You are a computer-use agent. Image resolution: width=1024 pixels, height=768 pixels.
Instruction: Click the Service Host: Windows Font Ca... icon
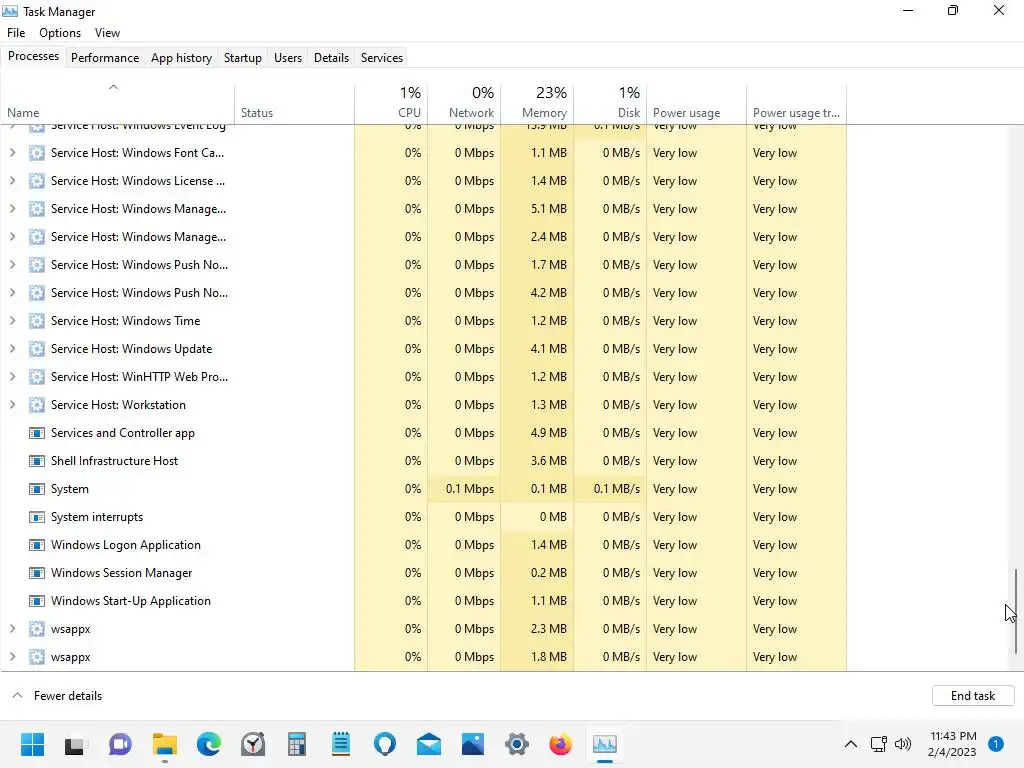click(37, 153)
